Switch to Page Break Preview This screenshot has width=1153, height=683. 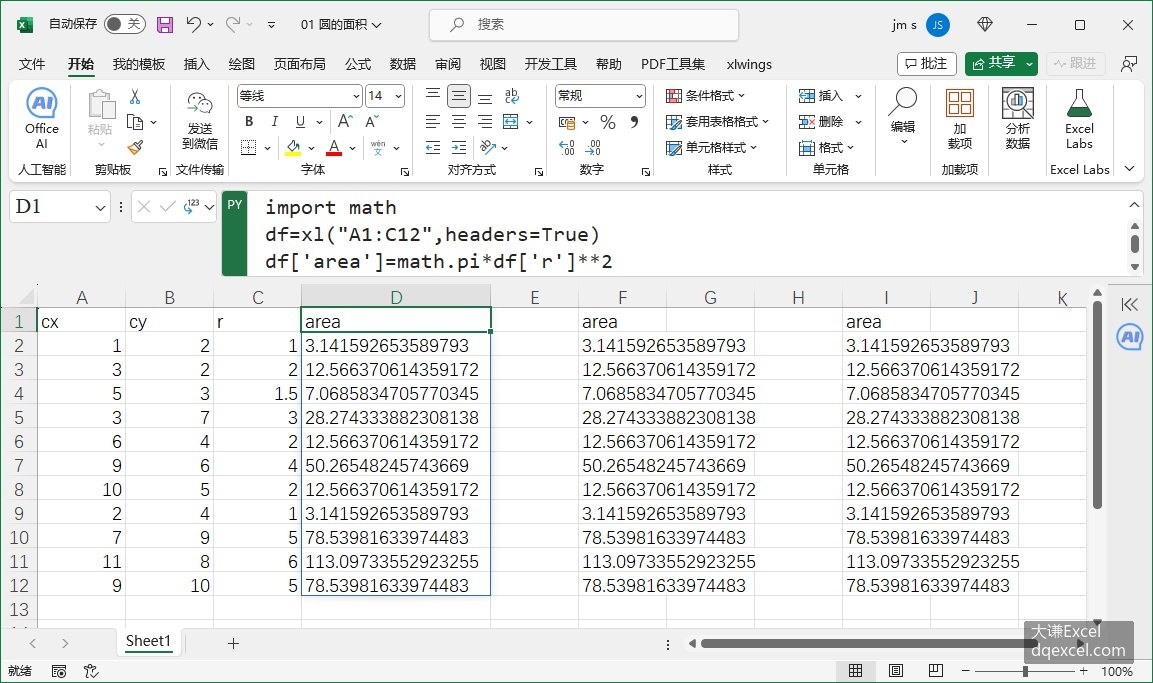click(935, 671)
